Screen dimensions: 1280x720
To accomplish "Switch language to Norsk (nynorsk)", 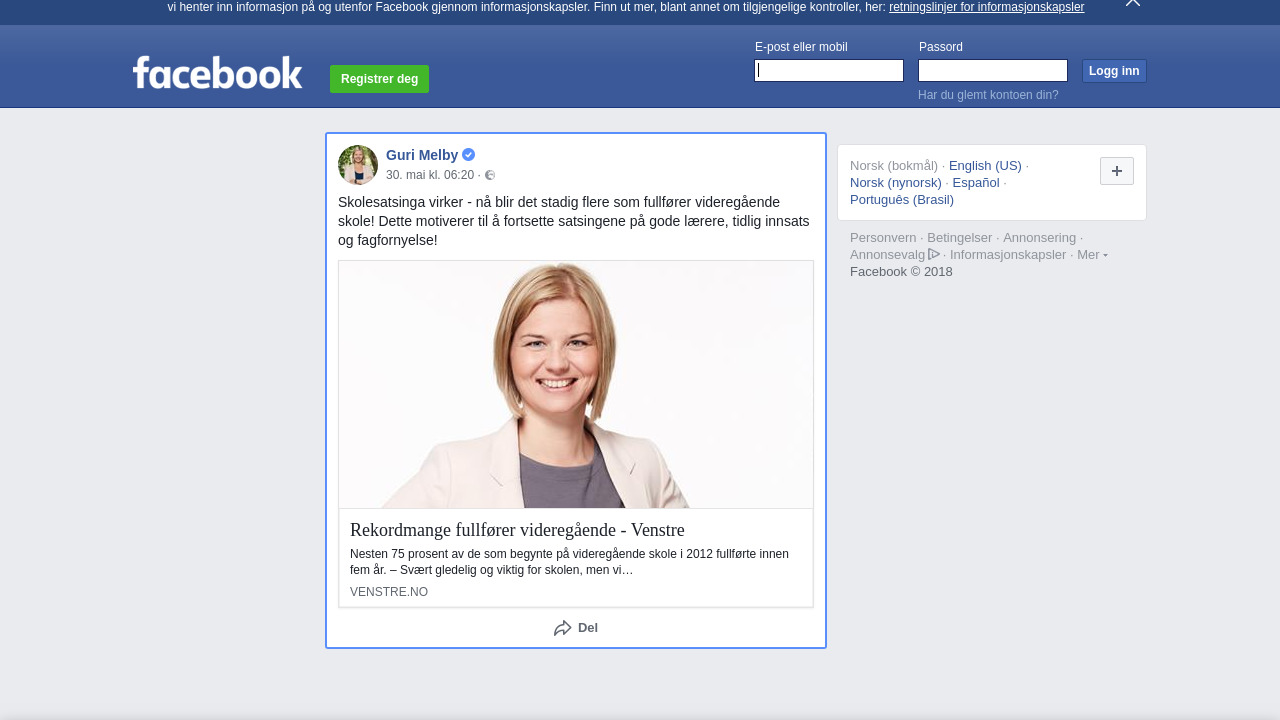I will coord(896,183).
